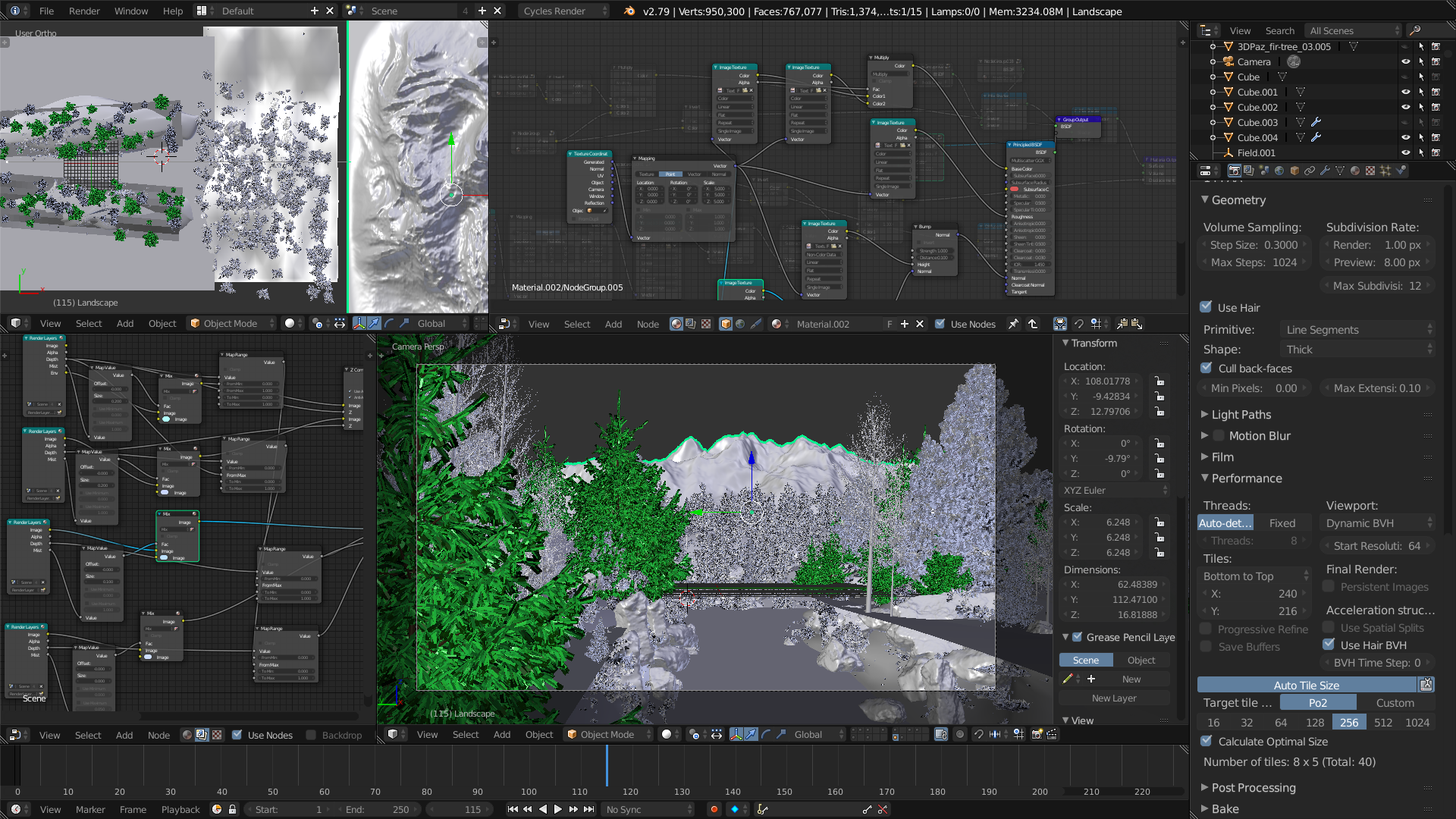Viewport: 1456px width, 819px height.
Task: Open the World properties tab icon
Action: click(1279, 171)
